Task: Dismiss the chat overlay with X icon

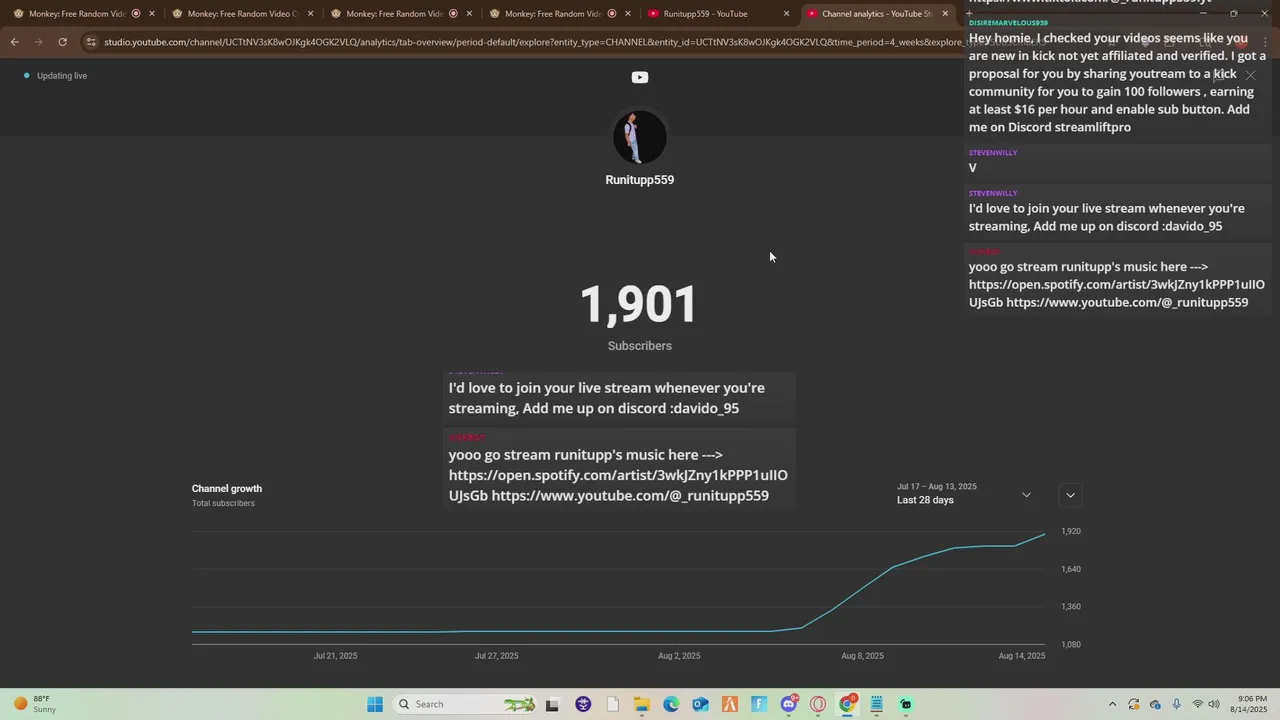Action: [1250, 75]
